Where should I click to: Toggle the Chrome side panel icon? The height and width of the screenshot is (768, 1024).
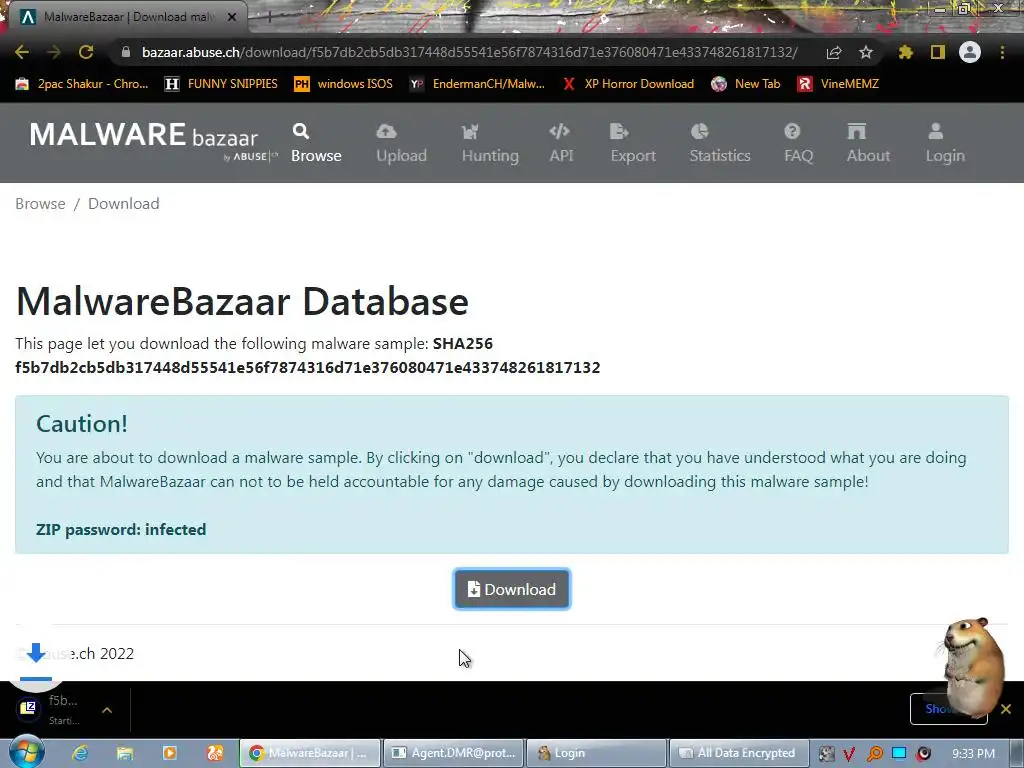938,52
